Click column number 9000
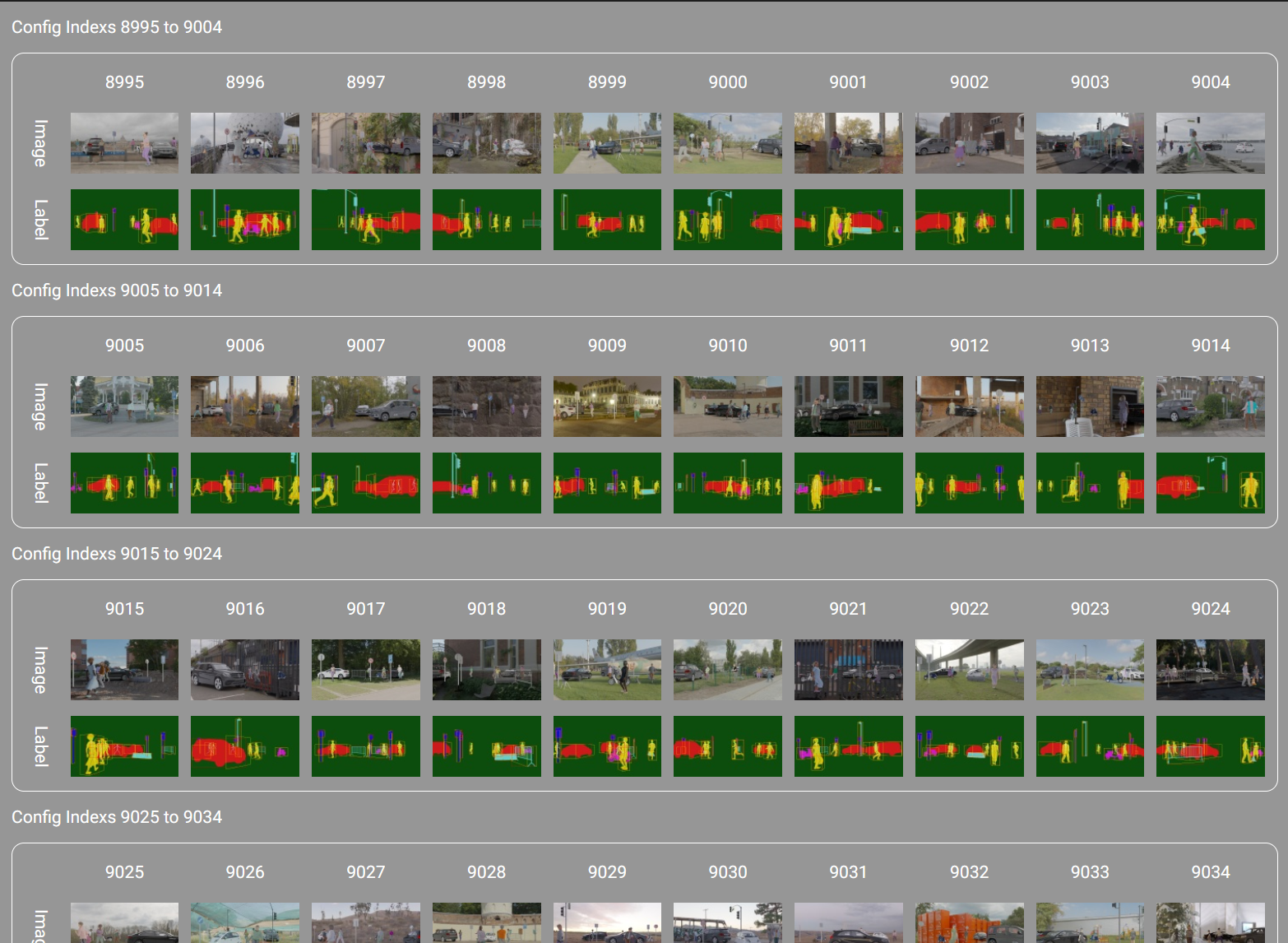This screenshot has width=1288, height=943. click(728, 82)
